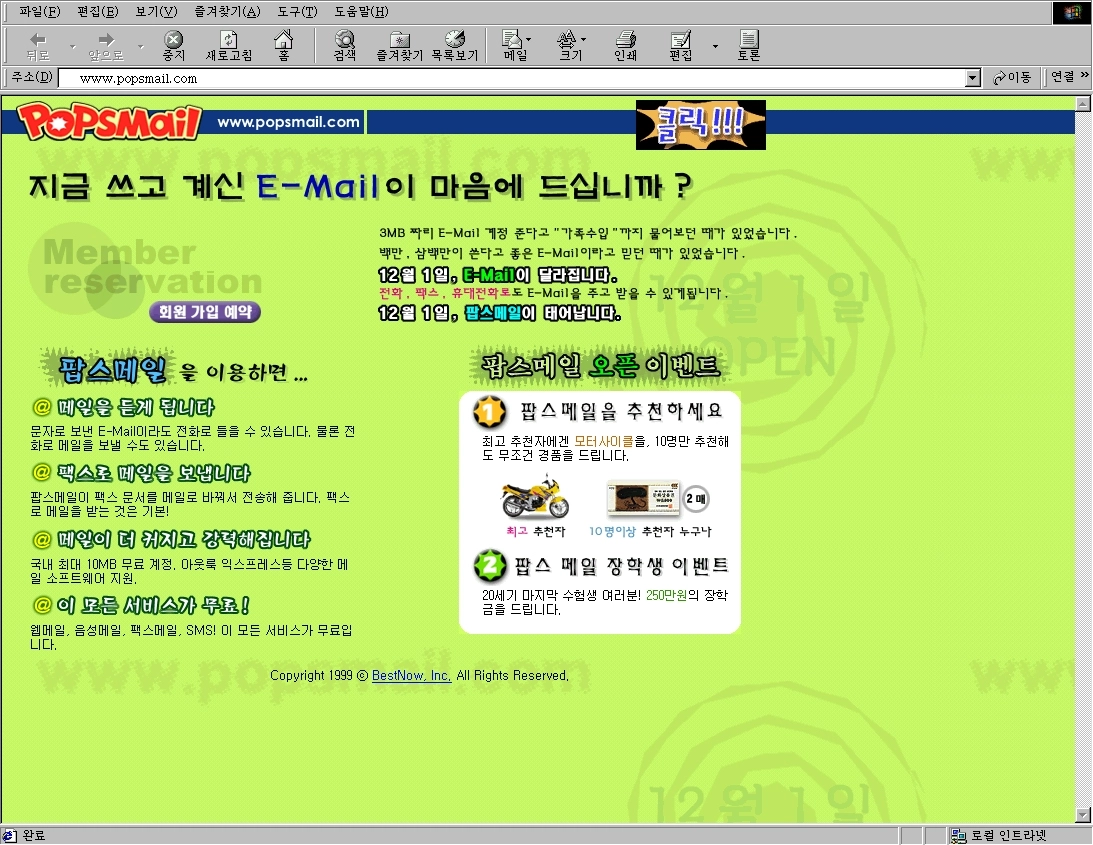Click the 팝스 메일 장학생 이벤트 heading
The width and height of the screenshot is (1093, 845).
[621, 565]
